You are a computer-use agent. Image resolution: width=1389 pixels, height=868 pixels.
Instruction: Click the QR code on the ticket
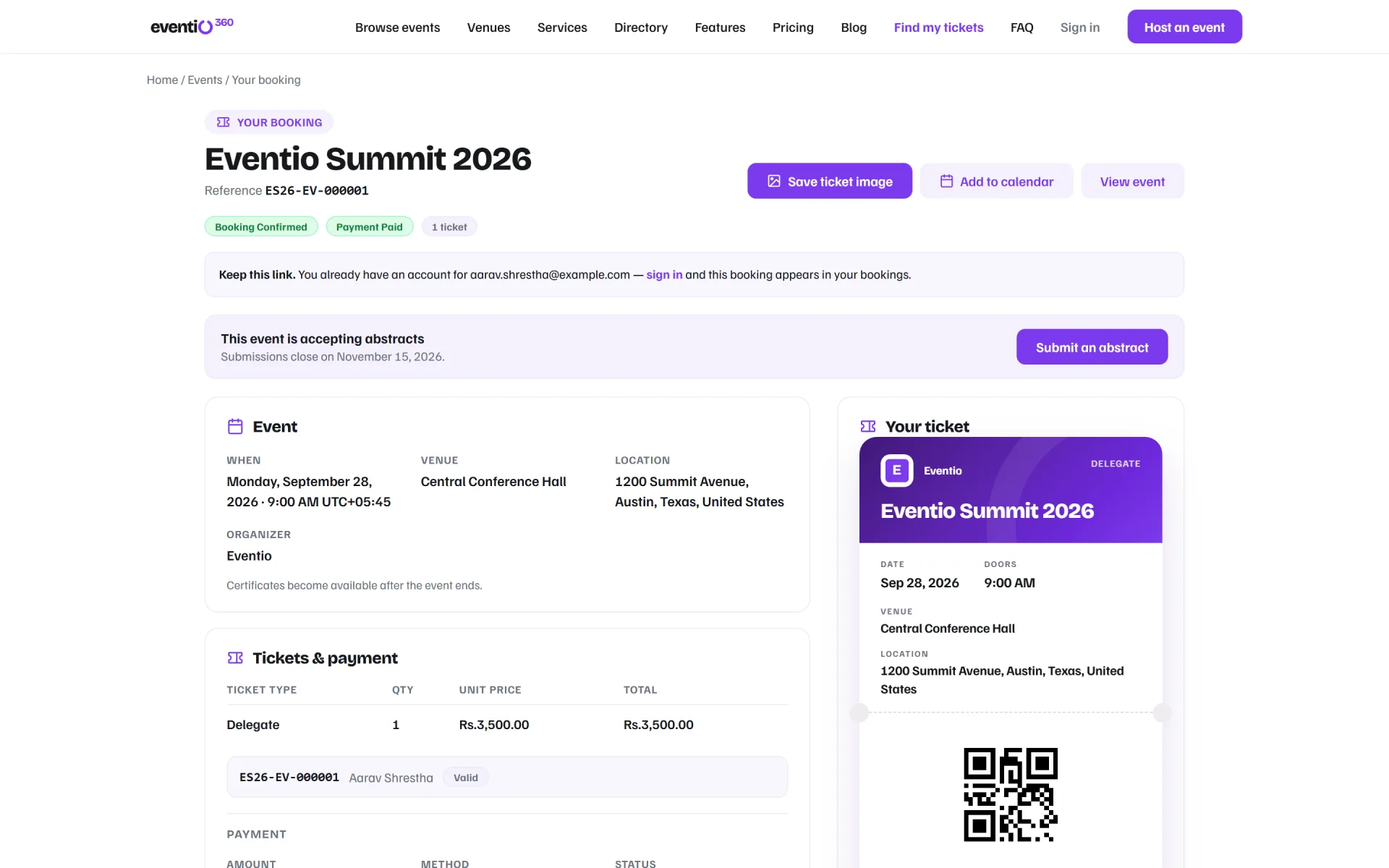(x=1011, y=794)
